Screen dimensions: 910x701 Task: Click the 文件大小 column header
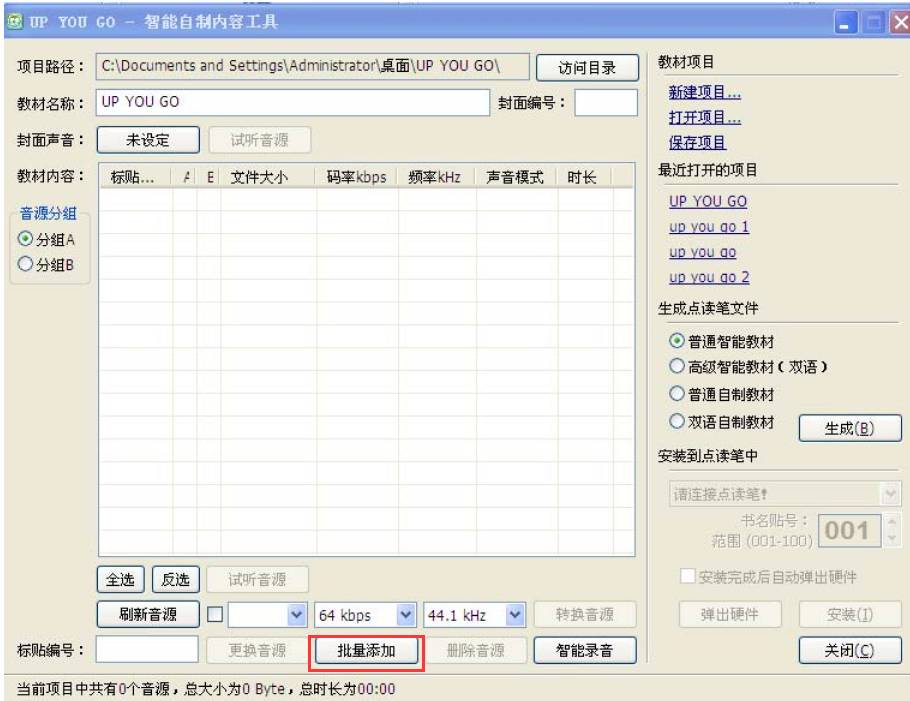coord(260,178)
